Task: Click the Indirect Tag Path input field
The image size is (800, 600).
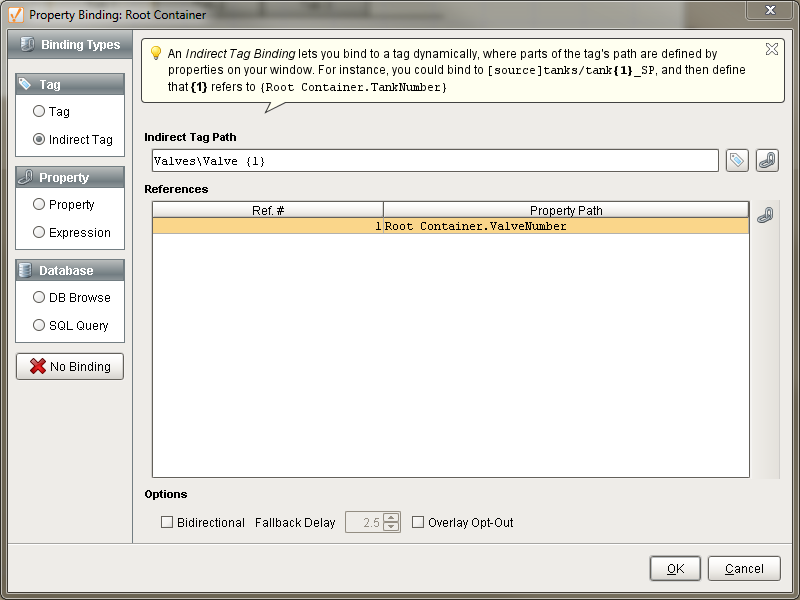Action: click(x=435, y=161)
